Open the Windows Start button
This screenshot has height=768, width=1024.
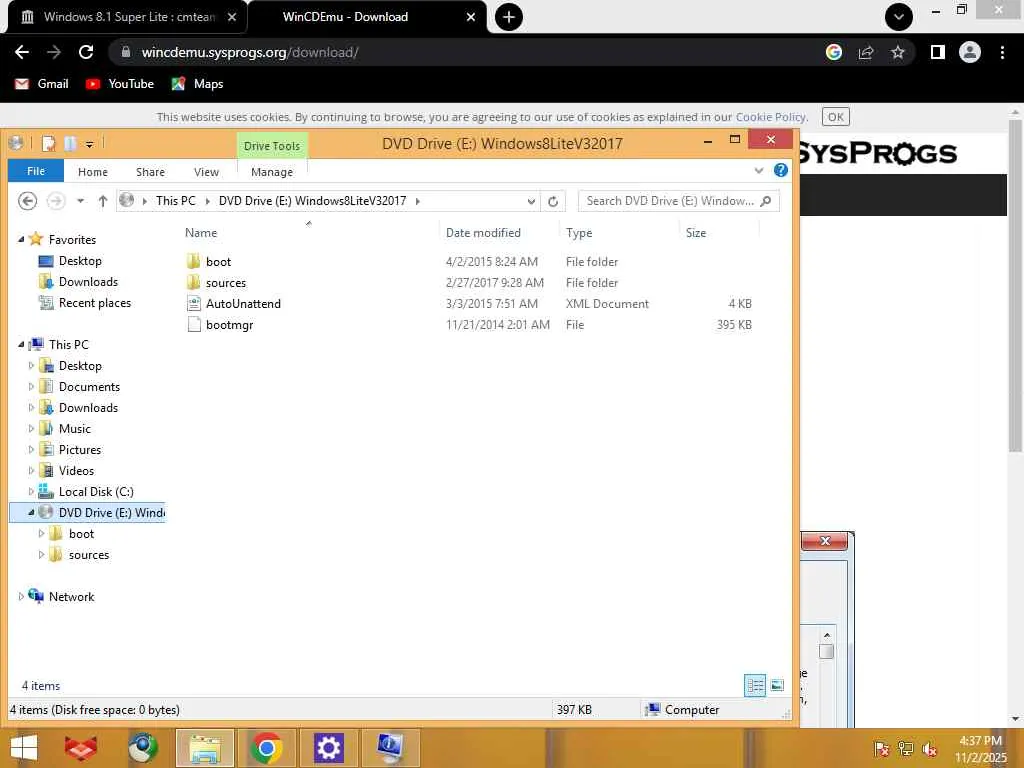[24, 748]
